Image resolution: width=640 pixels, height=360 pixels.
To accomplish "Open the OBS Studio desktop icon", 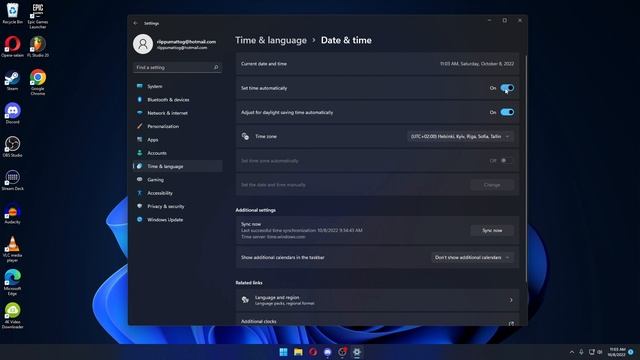I will [x=13, y=147].
